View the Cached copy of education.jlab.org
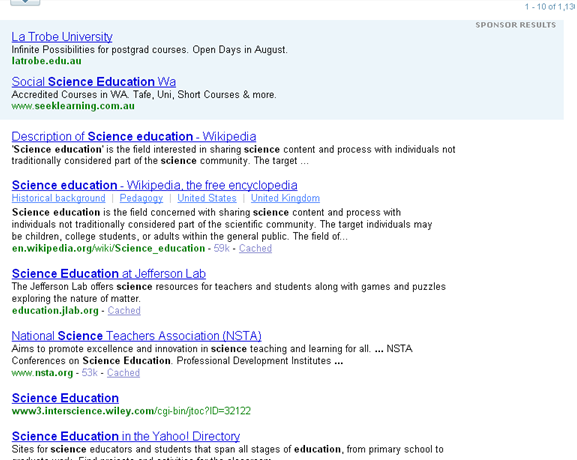 pos(124,311)
